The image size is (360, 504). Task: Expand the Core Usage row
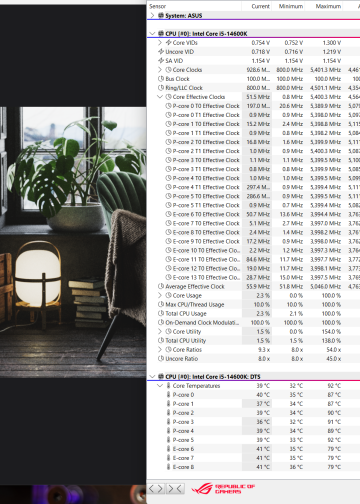point(160,295)
